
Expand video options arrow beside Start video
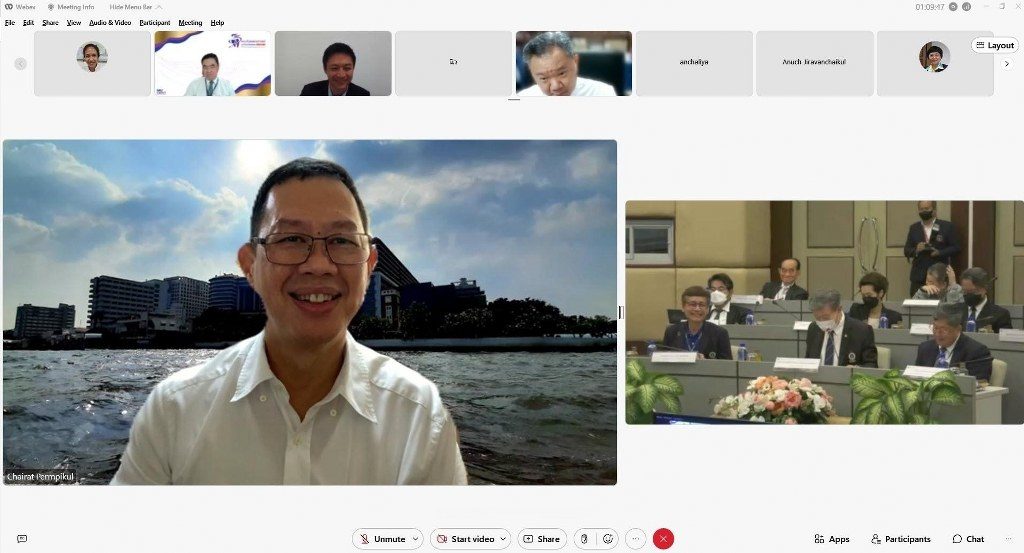503,539
